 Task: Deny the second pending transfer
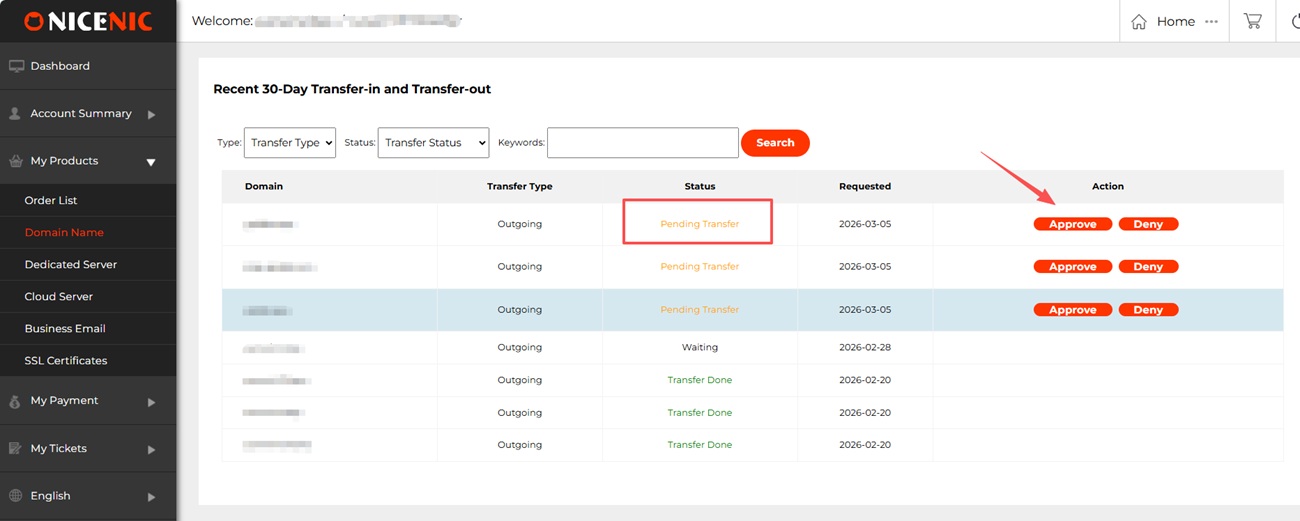tap(1148, 267)
